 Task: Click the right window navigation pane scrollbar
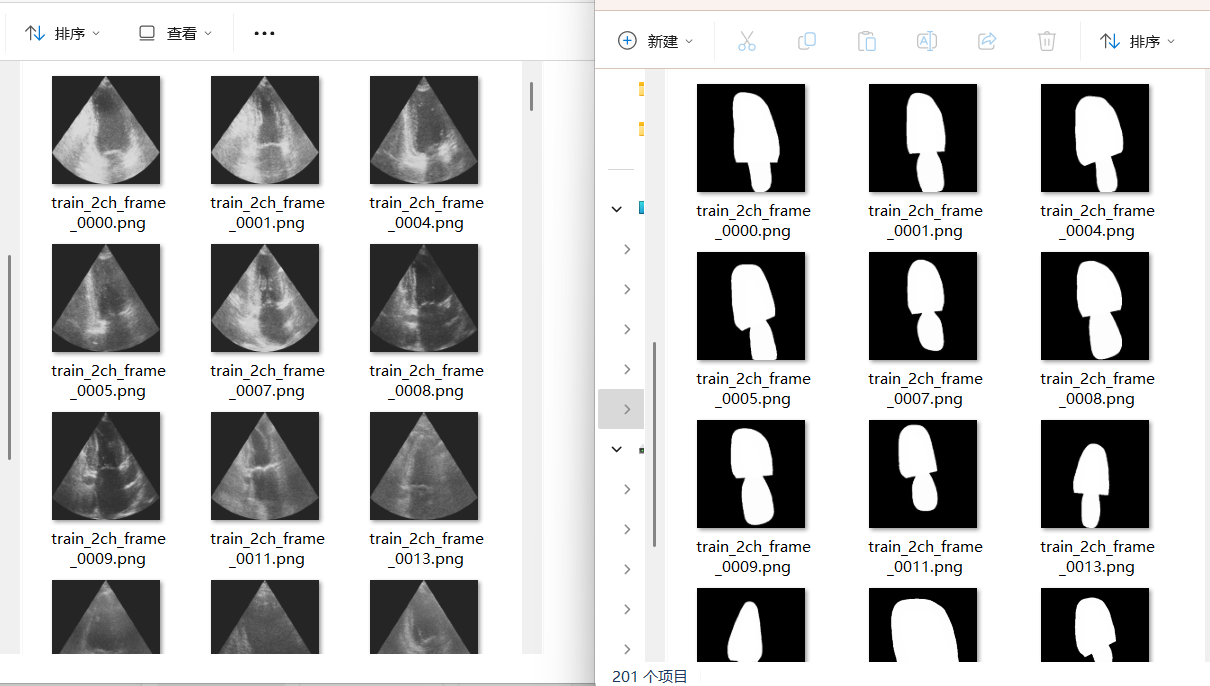(654, 444)
